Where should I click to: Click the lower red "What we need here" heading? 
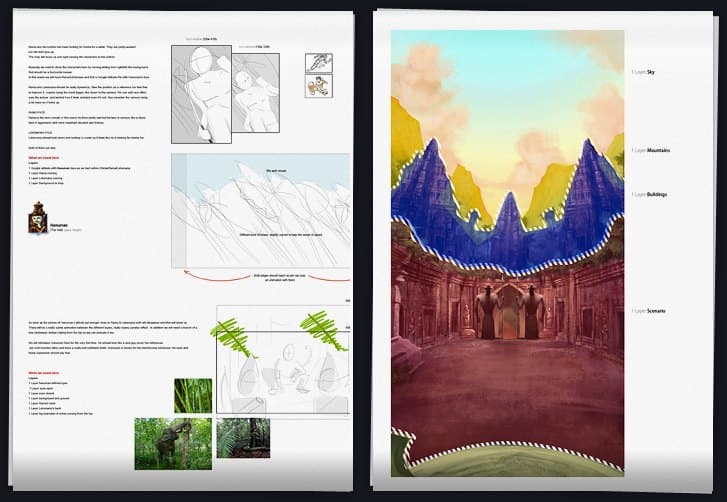43,373
